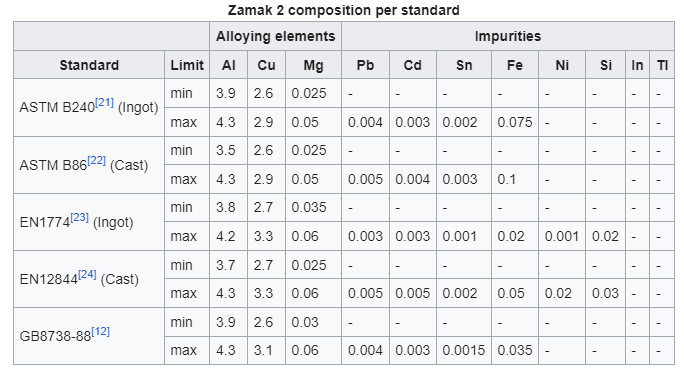The width and height of the screenshot is (684, 374).
Task: Select the Al column header
Action: point(229,65)
